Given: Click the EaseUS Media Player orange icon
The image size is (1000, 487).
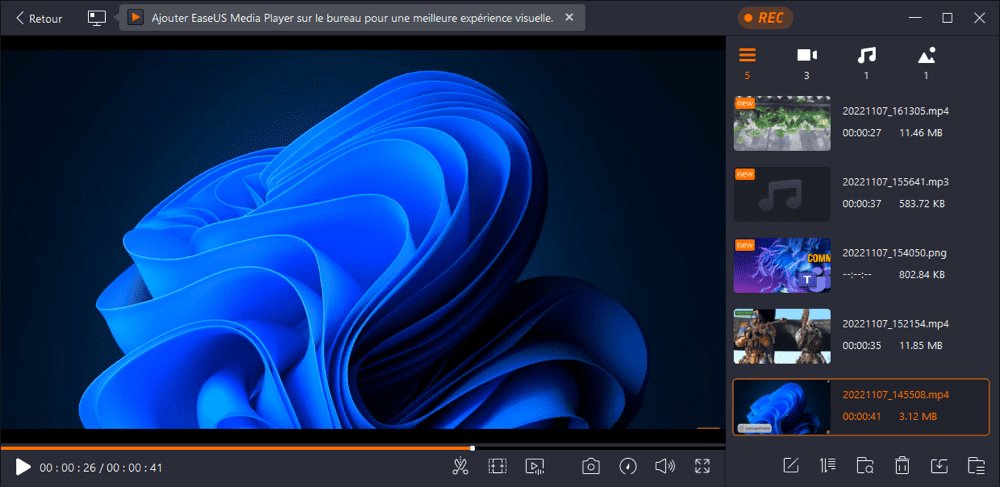Looking at the screenshot, I should click(x=135, y=17).
